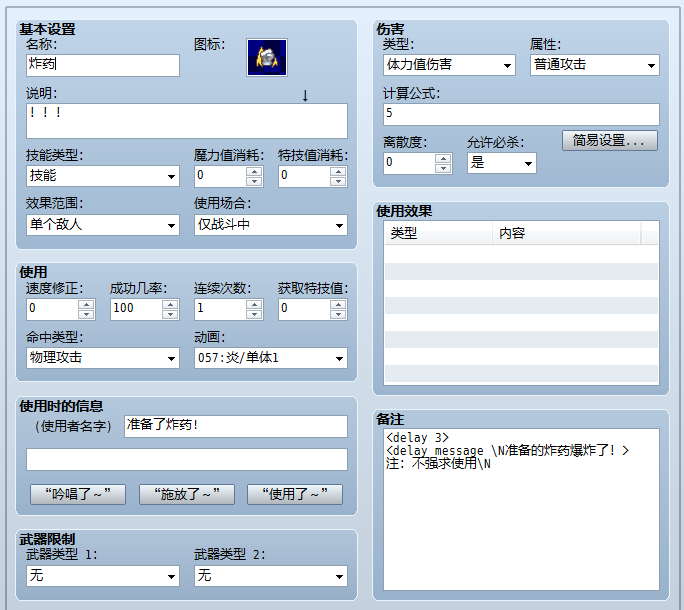Click the 内容 column header in 使用效果
684x610 pixels.
567,233
